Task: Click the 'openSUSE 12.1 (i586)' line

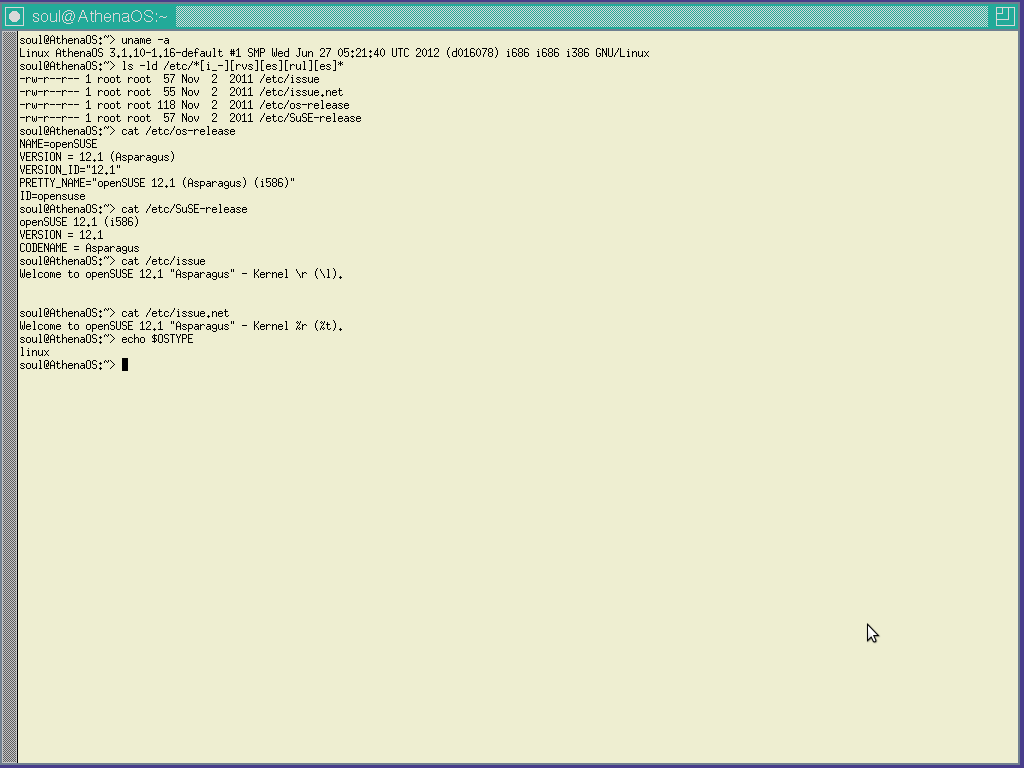Action: click(79, 222)
